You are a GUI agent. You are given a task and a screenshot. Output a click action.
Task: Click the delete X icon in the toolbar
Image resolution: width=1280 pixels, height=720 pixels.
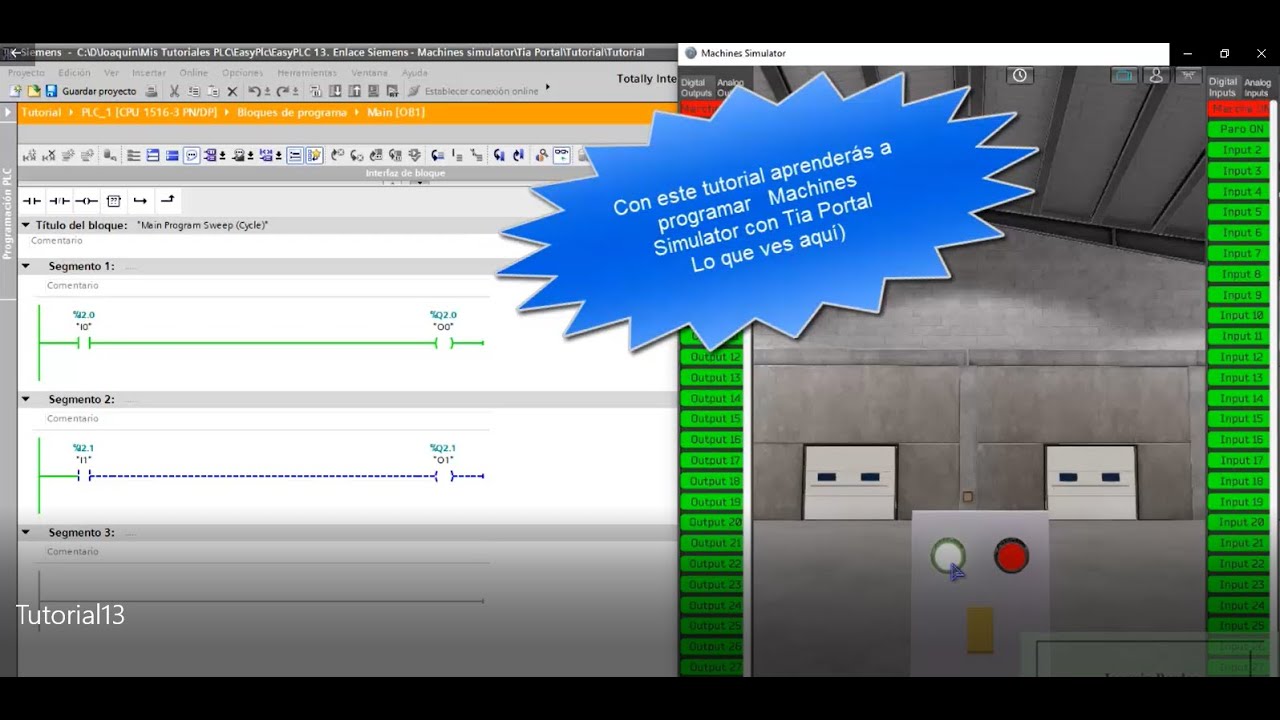coord(232,91)
